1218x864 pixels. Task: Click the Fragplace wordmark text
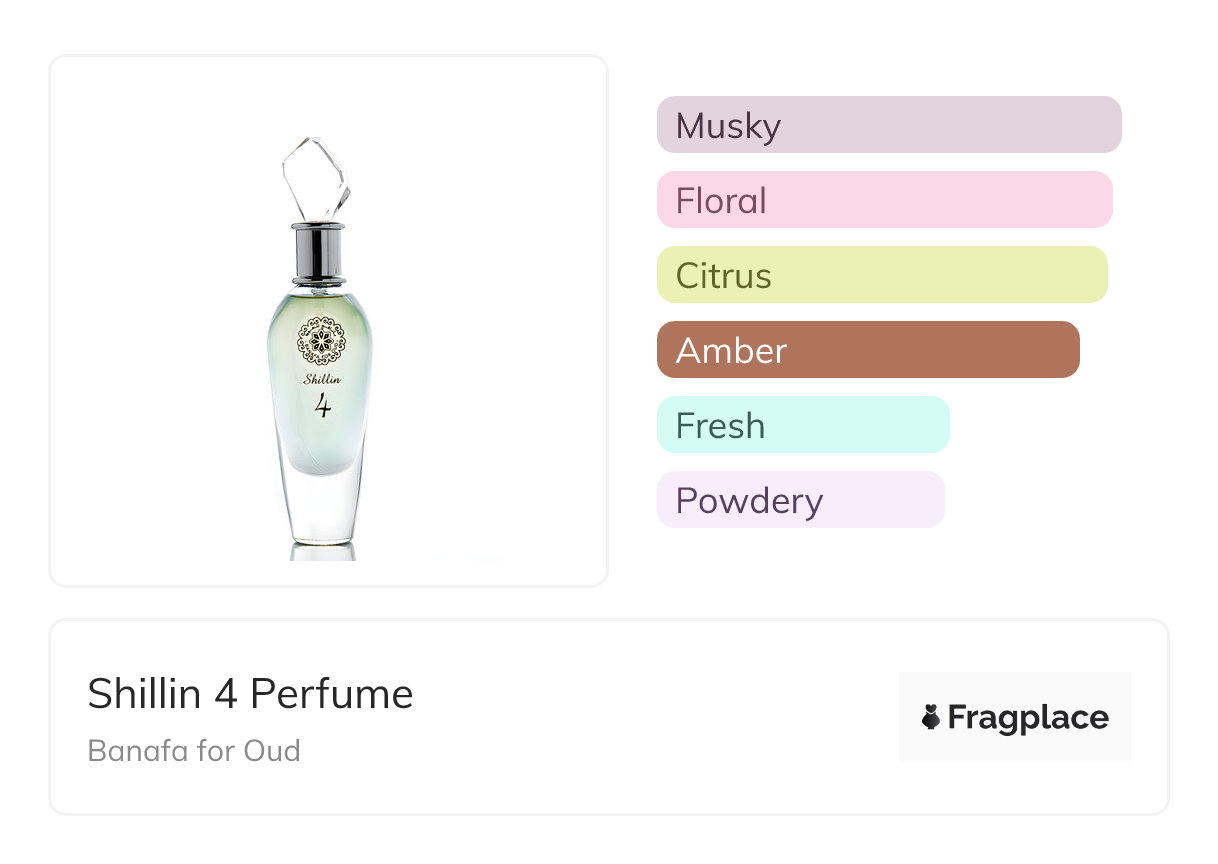[x=1028, y=717]
